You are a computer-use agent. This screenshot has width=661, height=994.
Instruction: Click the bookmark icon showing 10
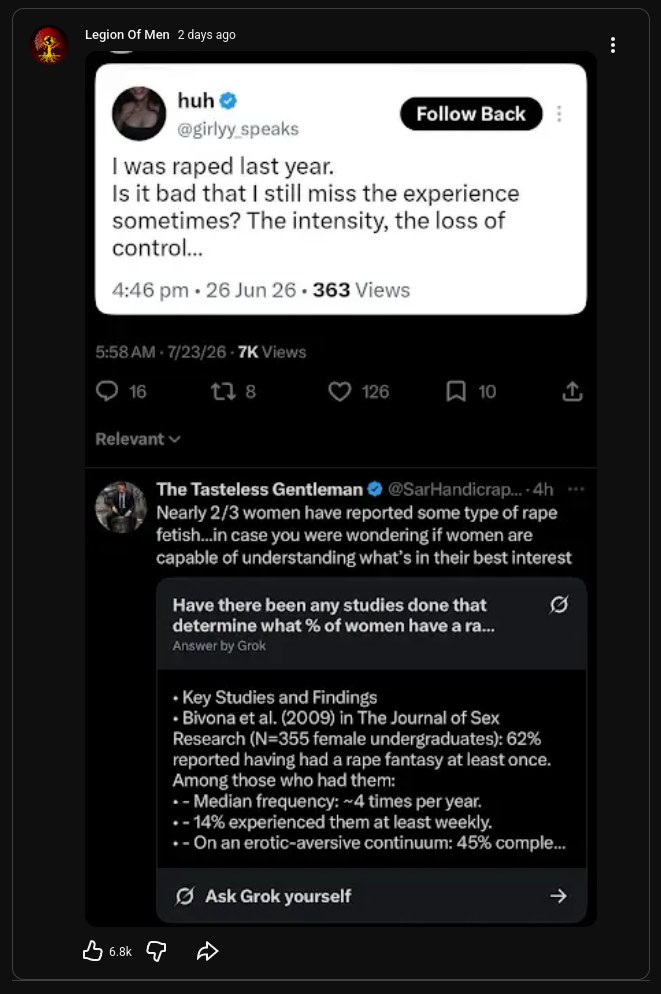coord(456,391)
